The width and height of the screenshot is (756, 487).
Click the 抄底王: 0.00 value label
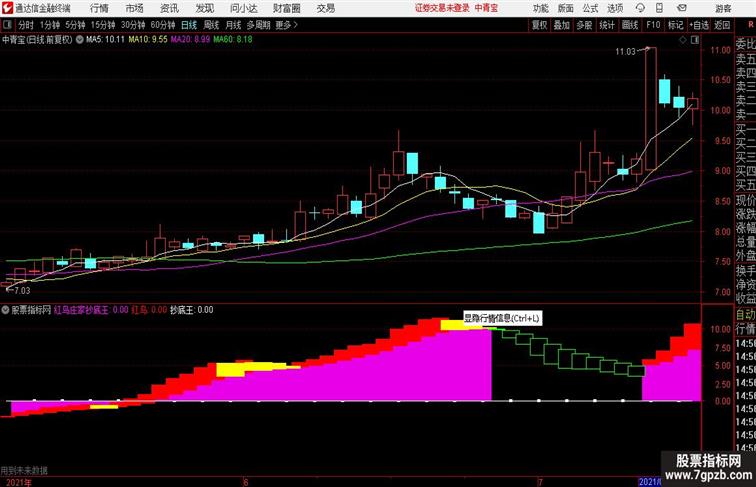tap(191, 310)
